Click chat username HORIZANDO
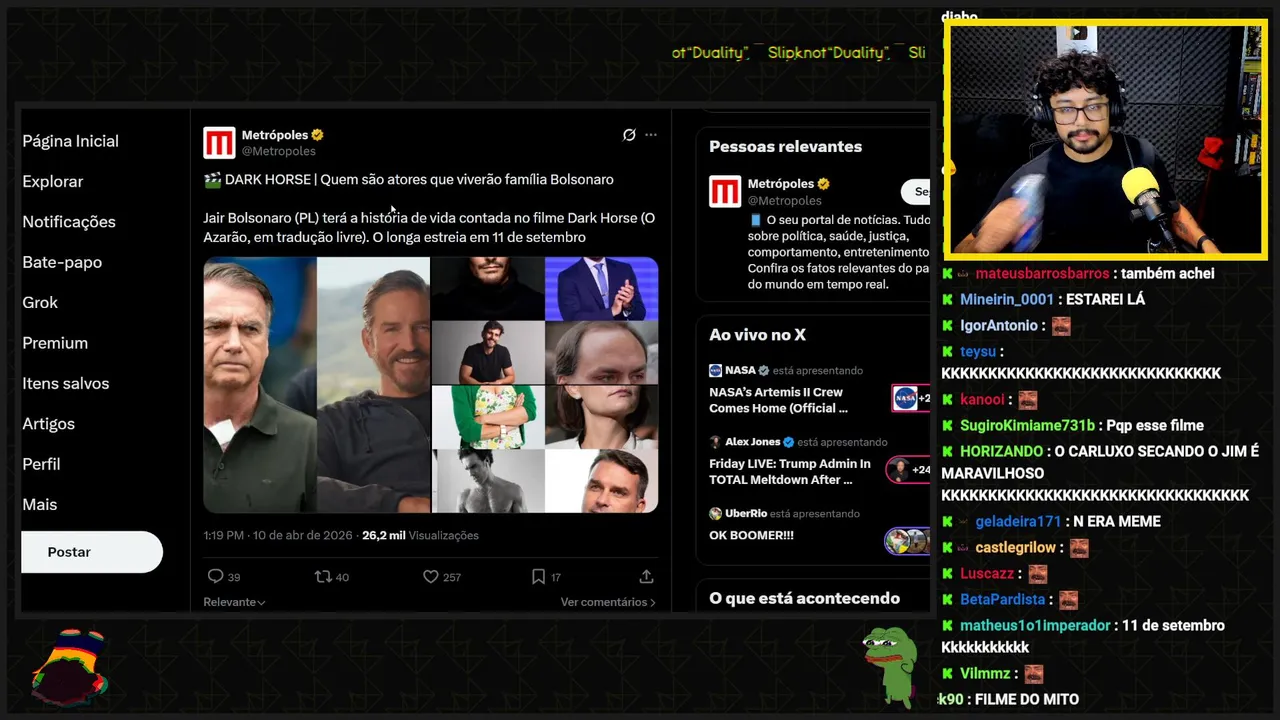 coord(1001,451)
